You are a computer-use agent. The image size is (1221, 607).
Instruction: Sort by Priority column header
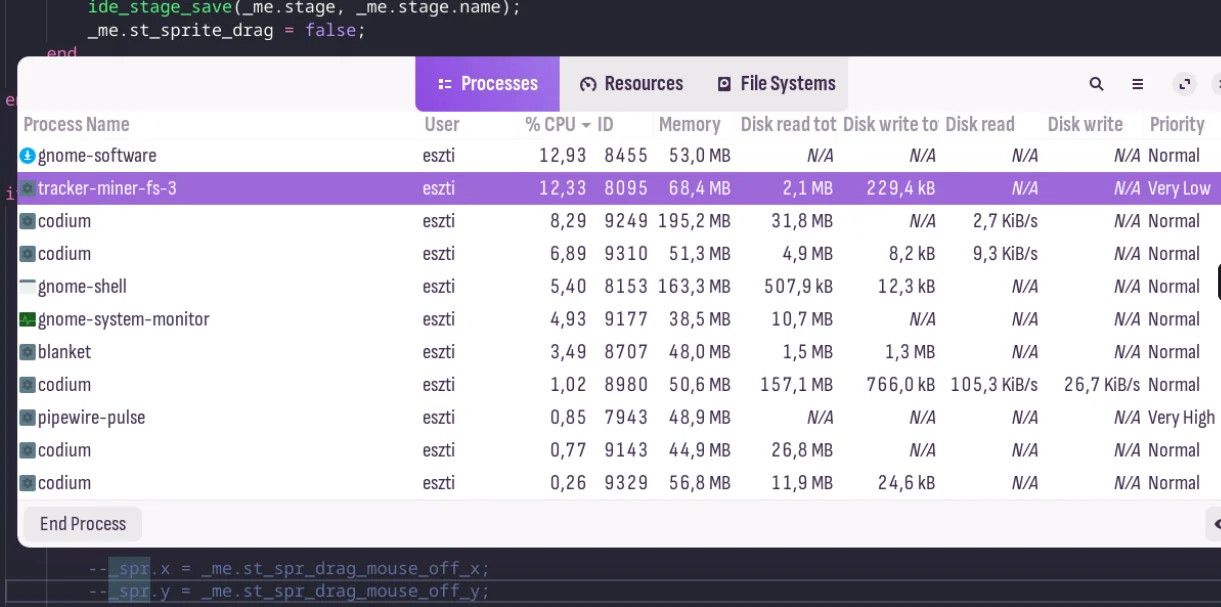tap(1177, 124)
